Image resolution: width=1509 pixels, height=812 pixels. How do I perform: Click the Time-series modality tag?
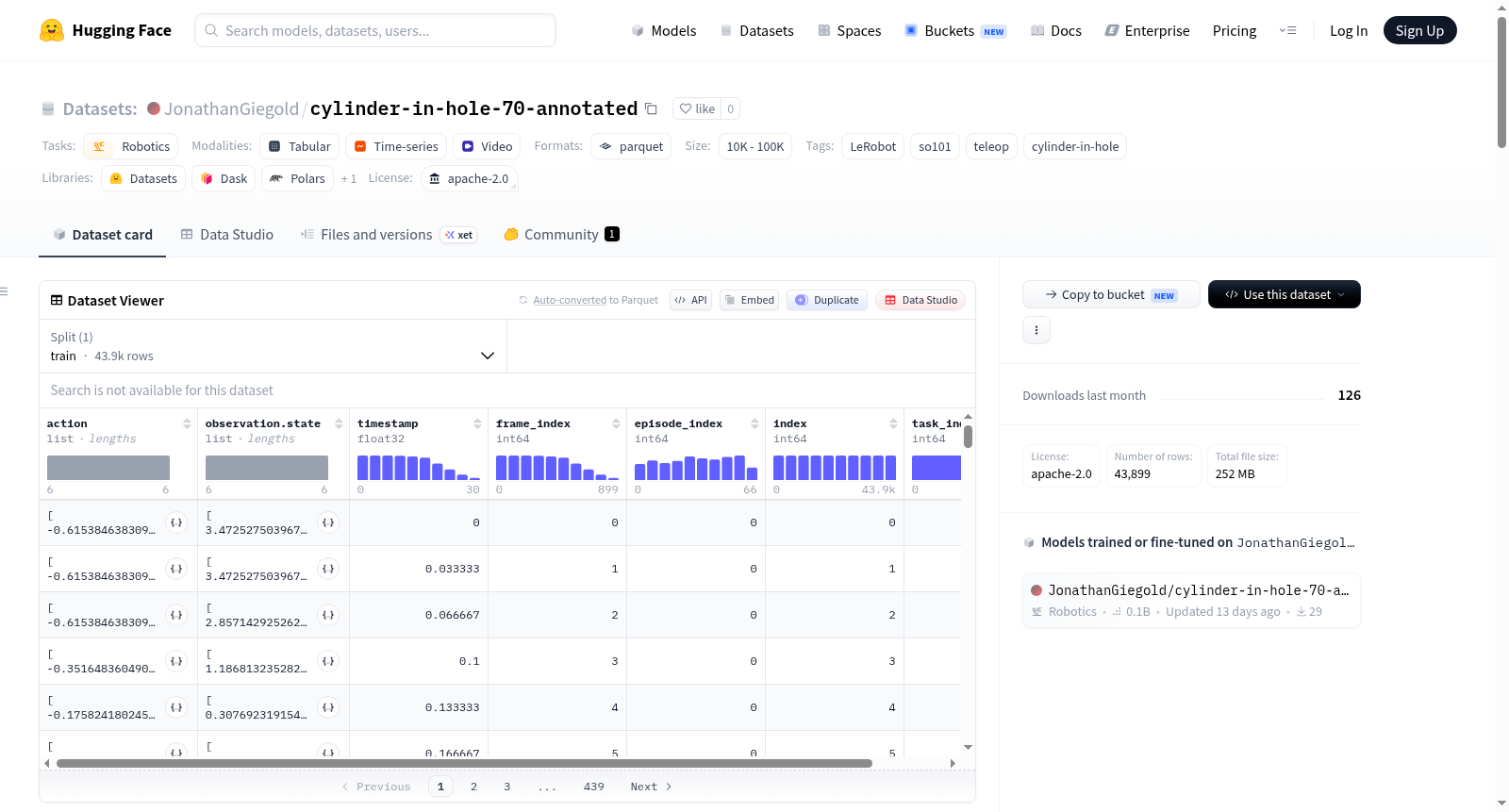pos(394,146)
